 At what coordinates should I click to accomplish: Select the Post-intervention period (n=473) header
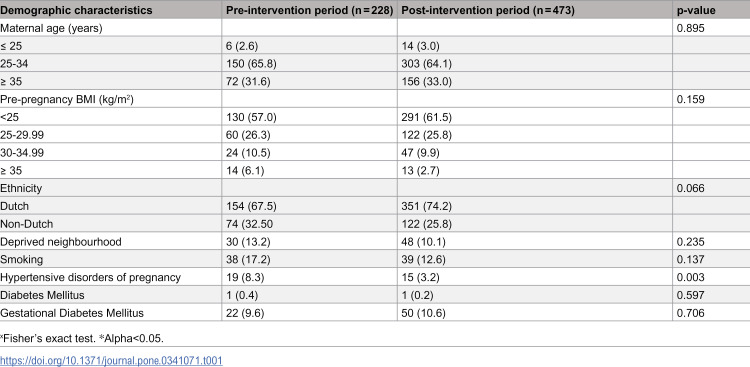[x=488, y=10]
